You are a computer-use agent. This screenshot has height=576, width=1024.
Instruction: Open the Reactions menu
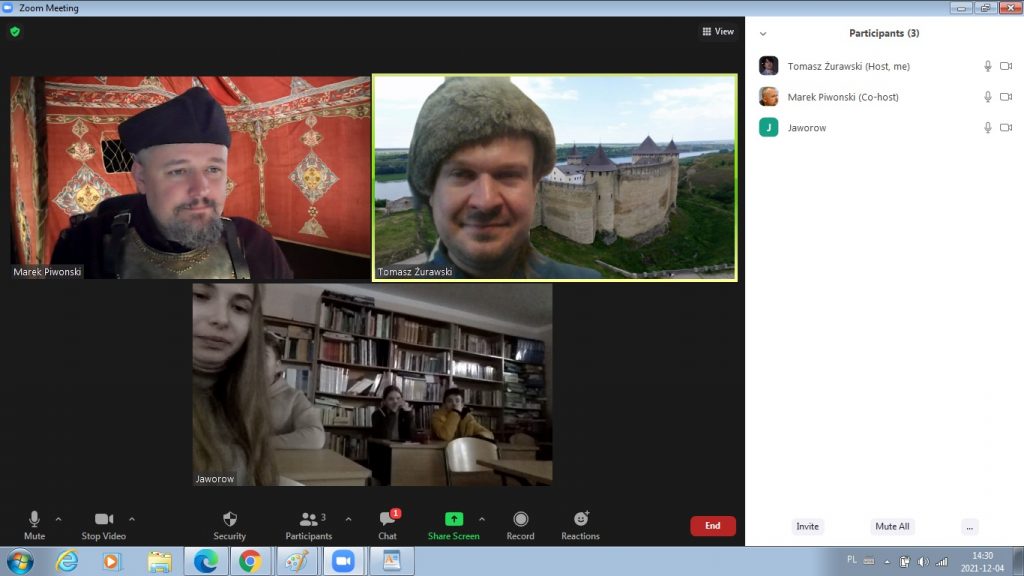(580, 525)
